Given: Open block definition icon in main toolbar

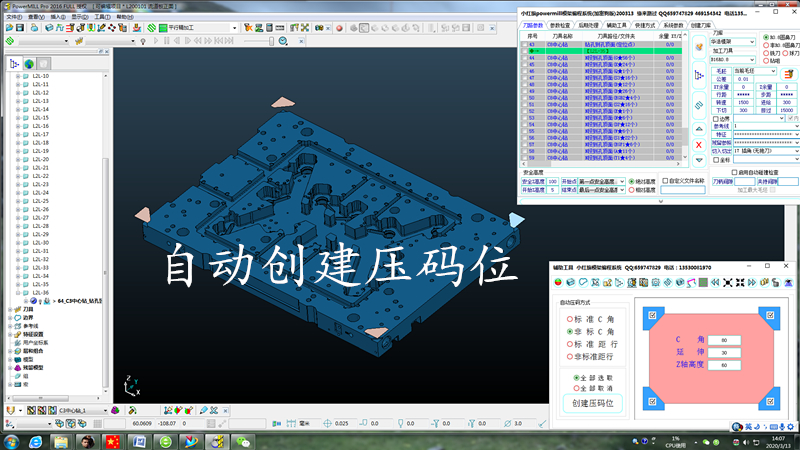Looking at the screenshot, I should tap(49, 28).
